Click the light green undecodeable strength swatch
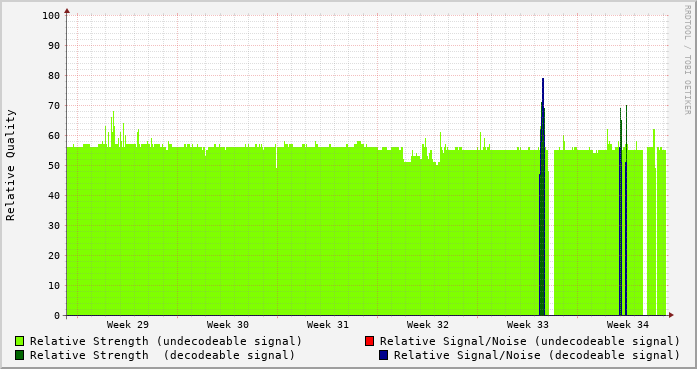697x369 pixels. click(x=20, y=341)
